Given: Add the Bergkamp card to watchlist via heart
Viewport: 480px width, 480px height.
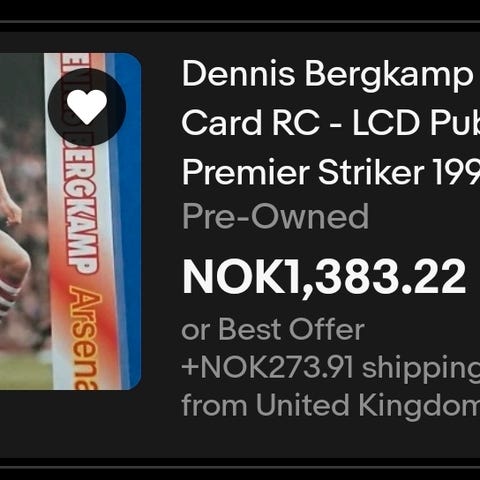Looking at the screenshot, I should pyautogui.click(x=87, y=107).
